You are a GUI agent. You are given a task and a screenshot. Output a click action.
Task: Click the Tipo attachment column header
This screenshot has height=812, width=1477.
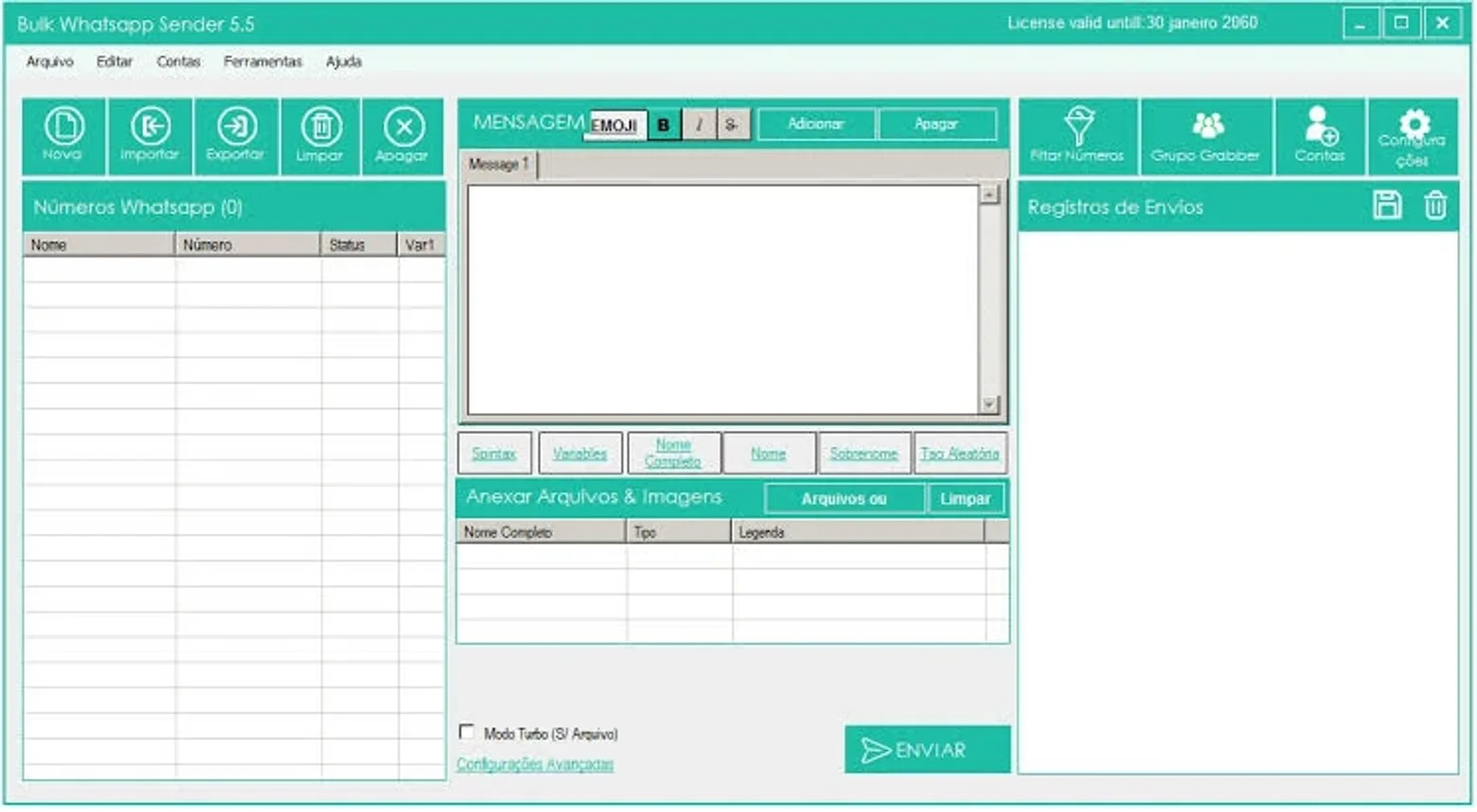[x=679, y=532]
